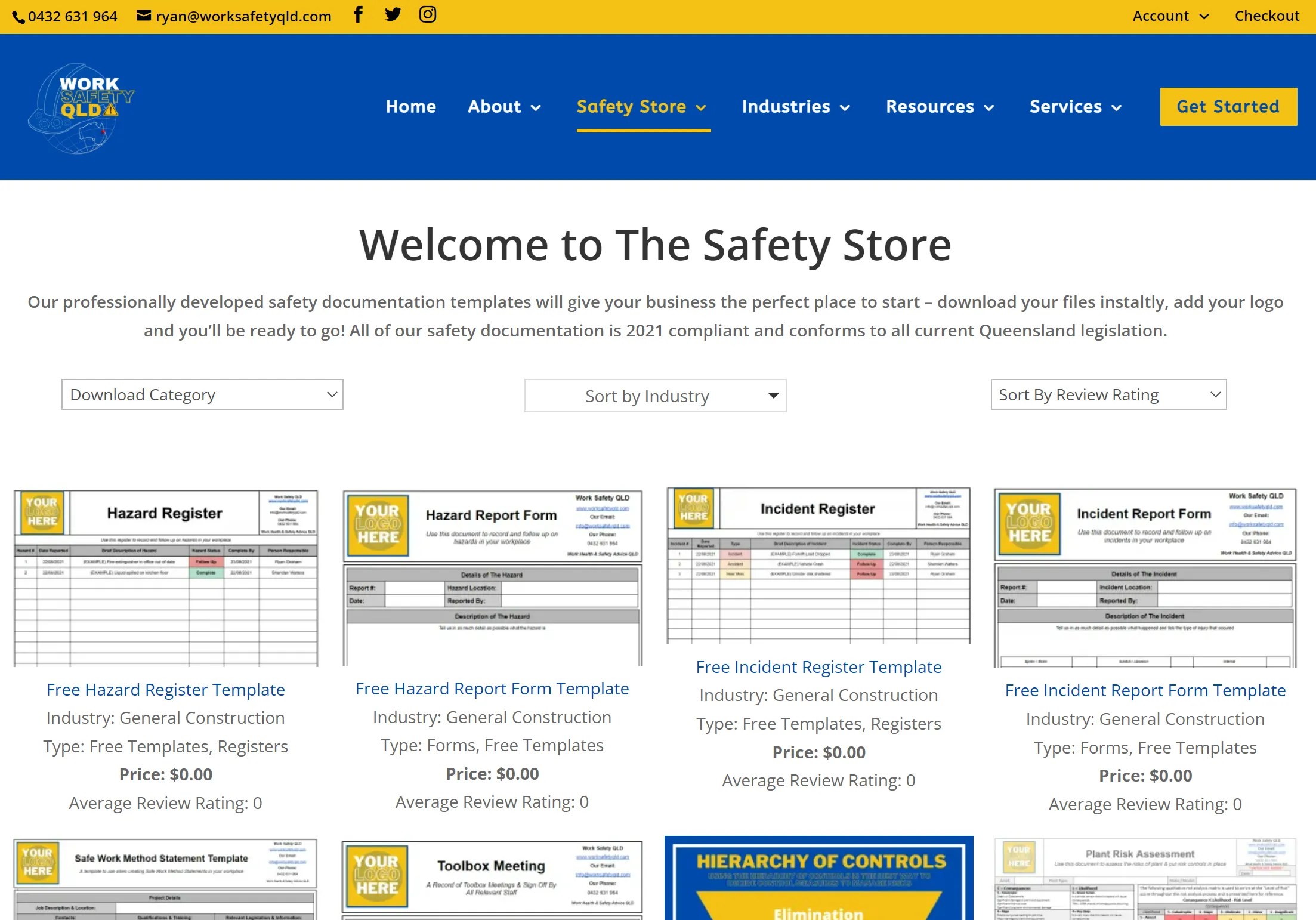Expand the Account menu
Viewport: 1316px width, 920px height.
(1169, 16)
